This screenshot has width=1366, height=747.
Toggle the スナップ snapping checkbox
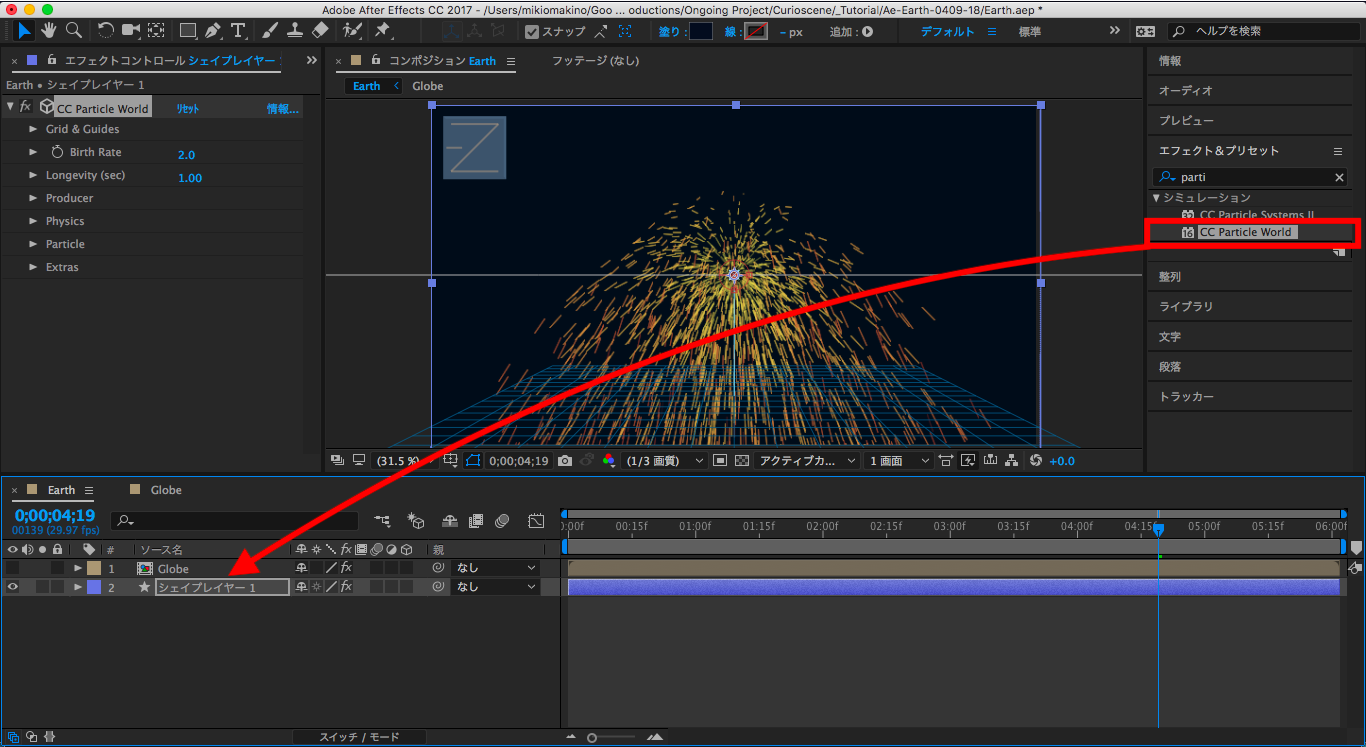532,32
